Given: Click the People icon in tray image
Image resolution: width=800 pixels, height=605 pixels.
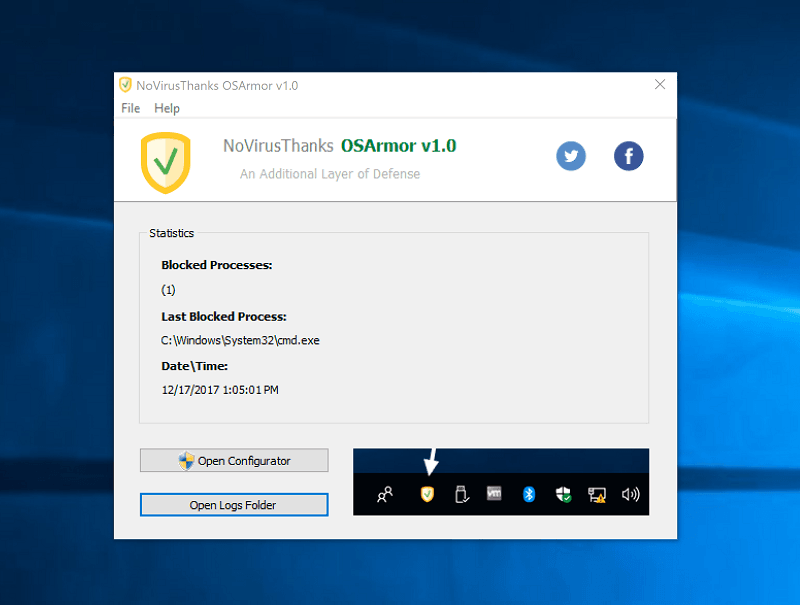Looking at the screenshot, I should (385, 494).
